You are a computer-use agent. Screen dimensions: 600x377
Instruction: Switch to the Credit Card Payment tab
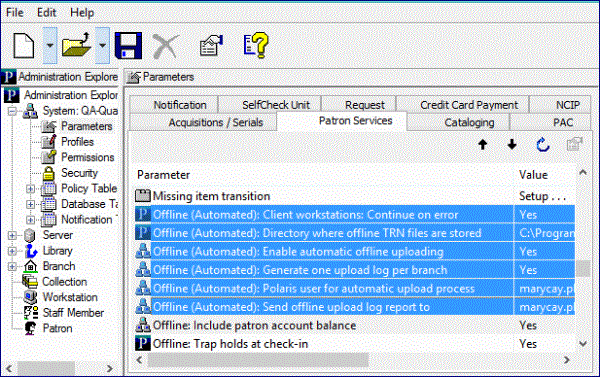(x=469, y=105)
